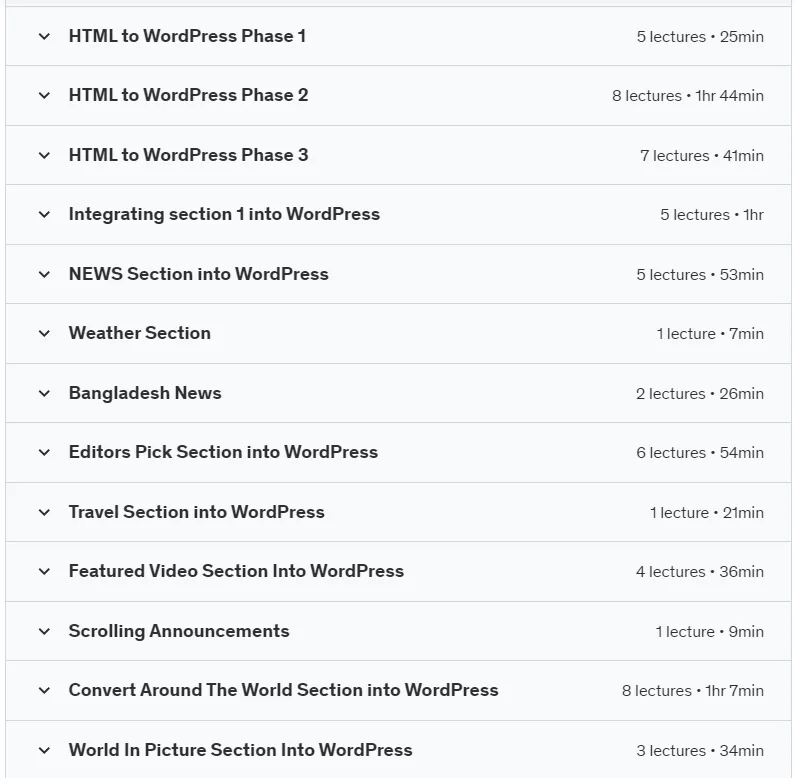Click chevron icon beside Bangladesh News

tap(45, 393)
